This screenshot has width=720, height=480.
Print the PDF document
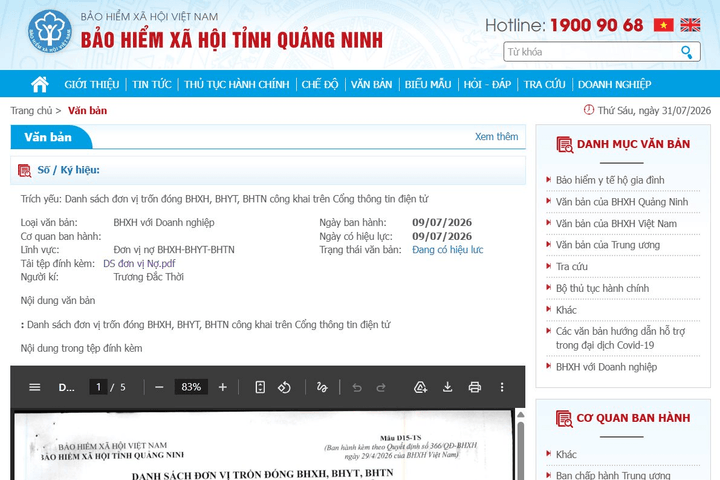pos(474,387)
